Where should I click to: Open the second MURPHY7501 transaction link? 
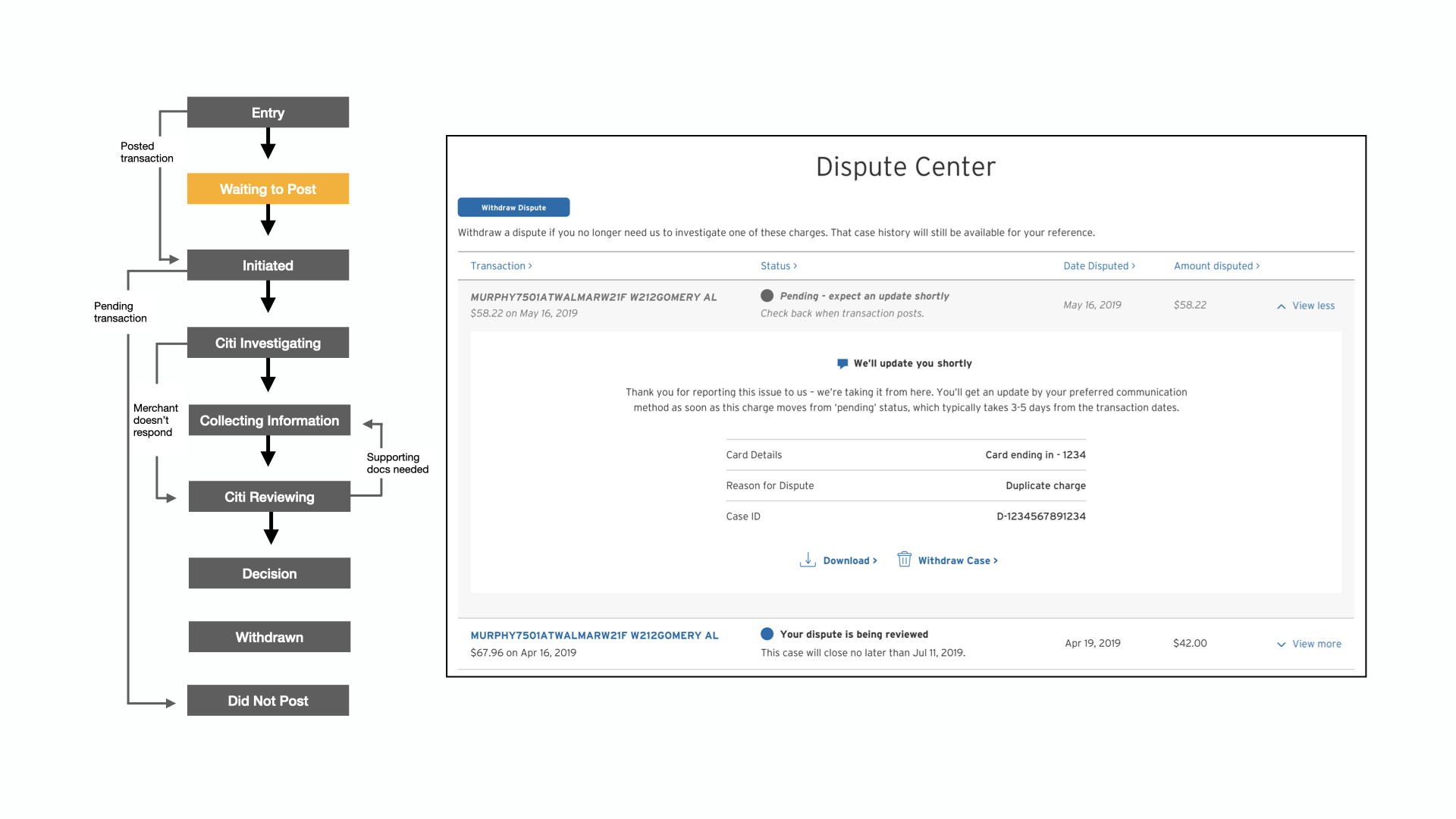pos(594,635)
